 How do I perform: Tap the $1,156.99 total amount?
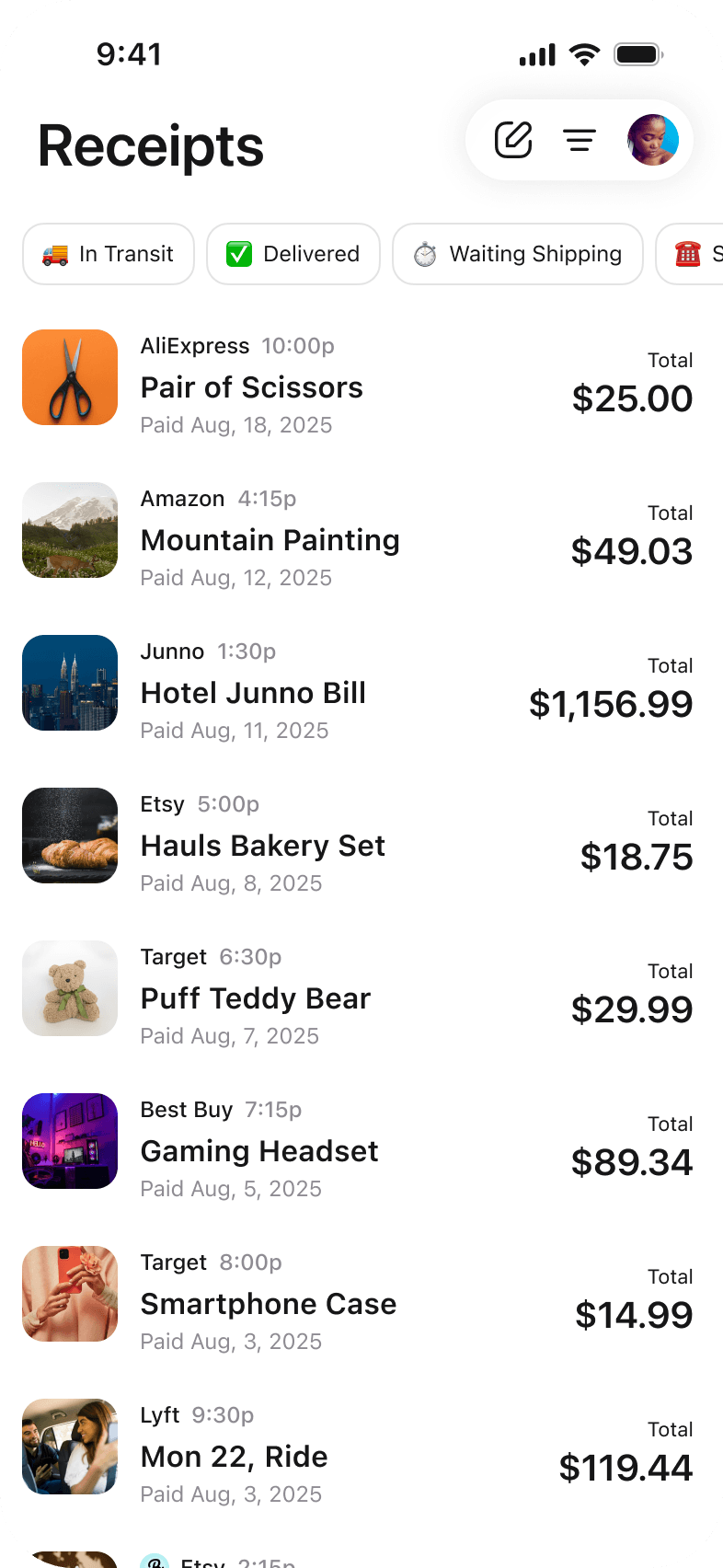tap(611, 704)
